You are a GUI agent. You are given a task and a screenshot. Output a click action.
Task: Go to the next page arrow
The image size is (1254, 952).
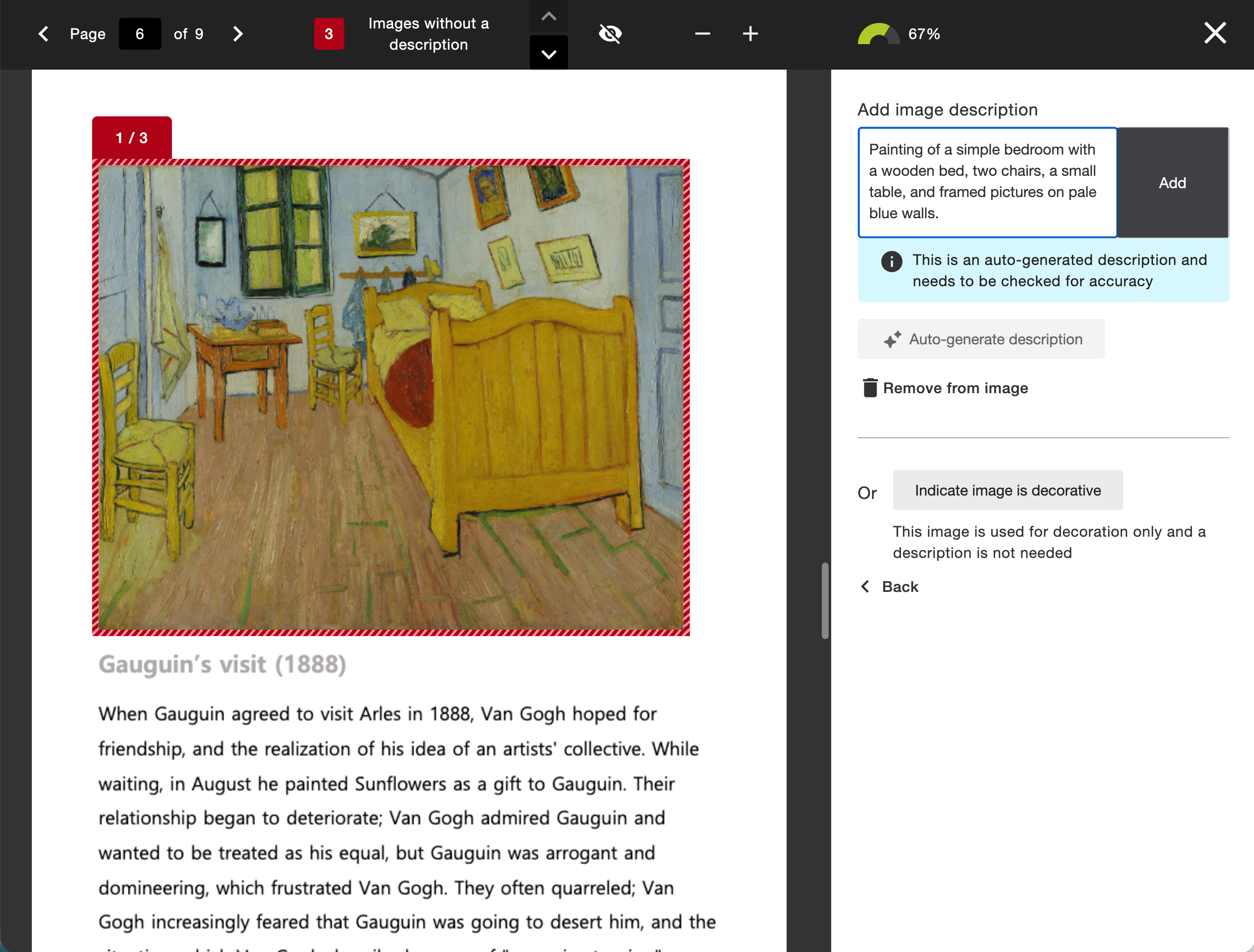tap(238, 34)
